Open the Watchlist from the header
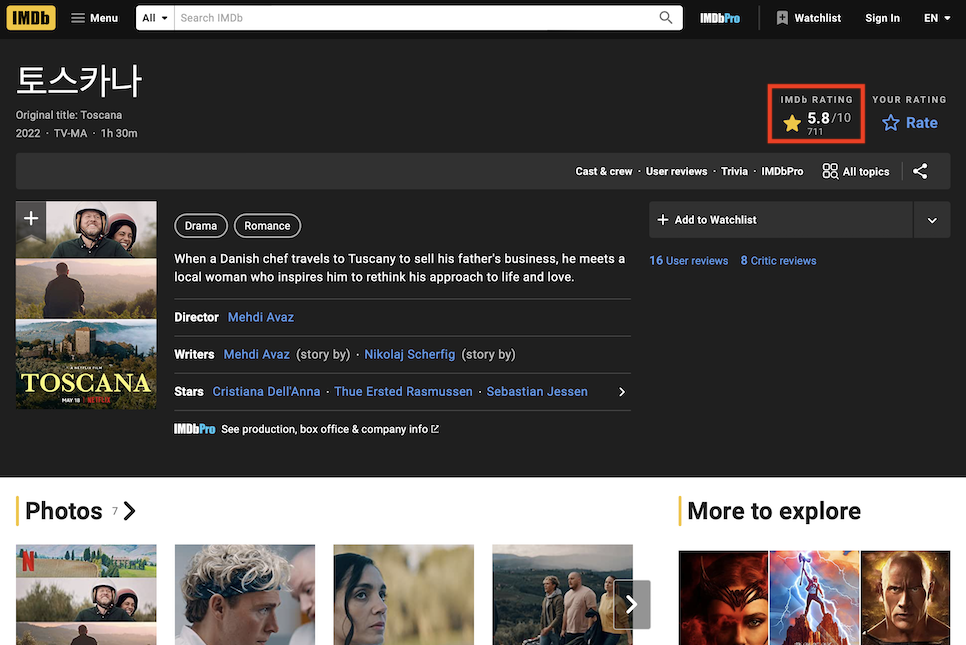 808,18
